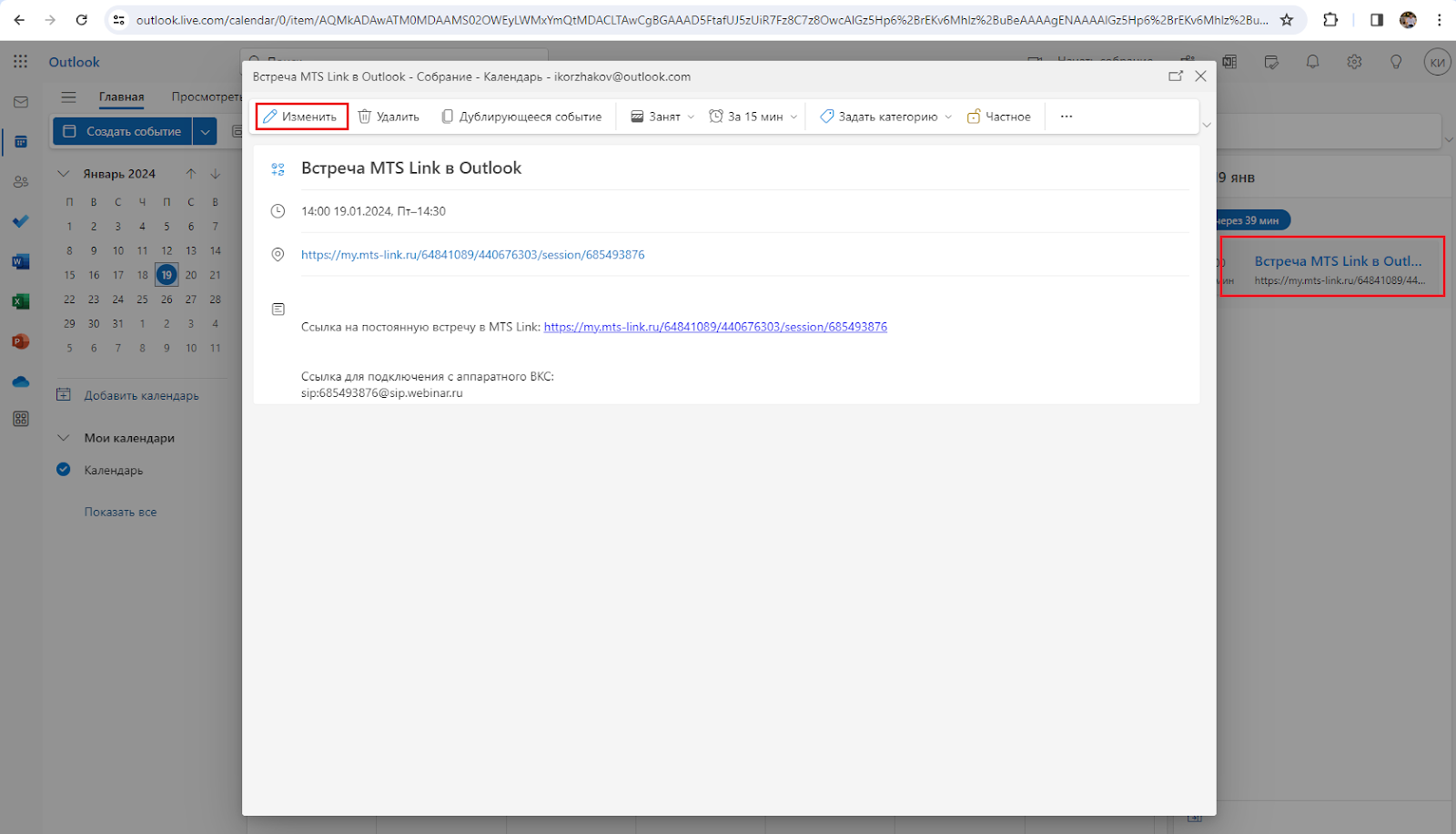Open more options ellipsis in event toolbar

1067,117
